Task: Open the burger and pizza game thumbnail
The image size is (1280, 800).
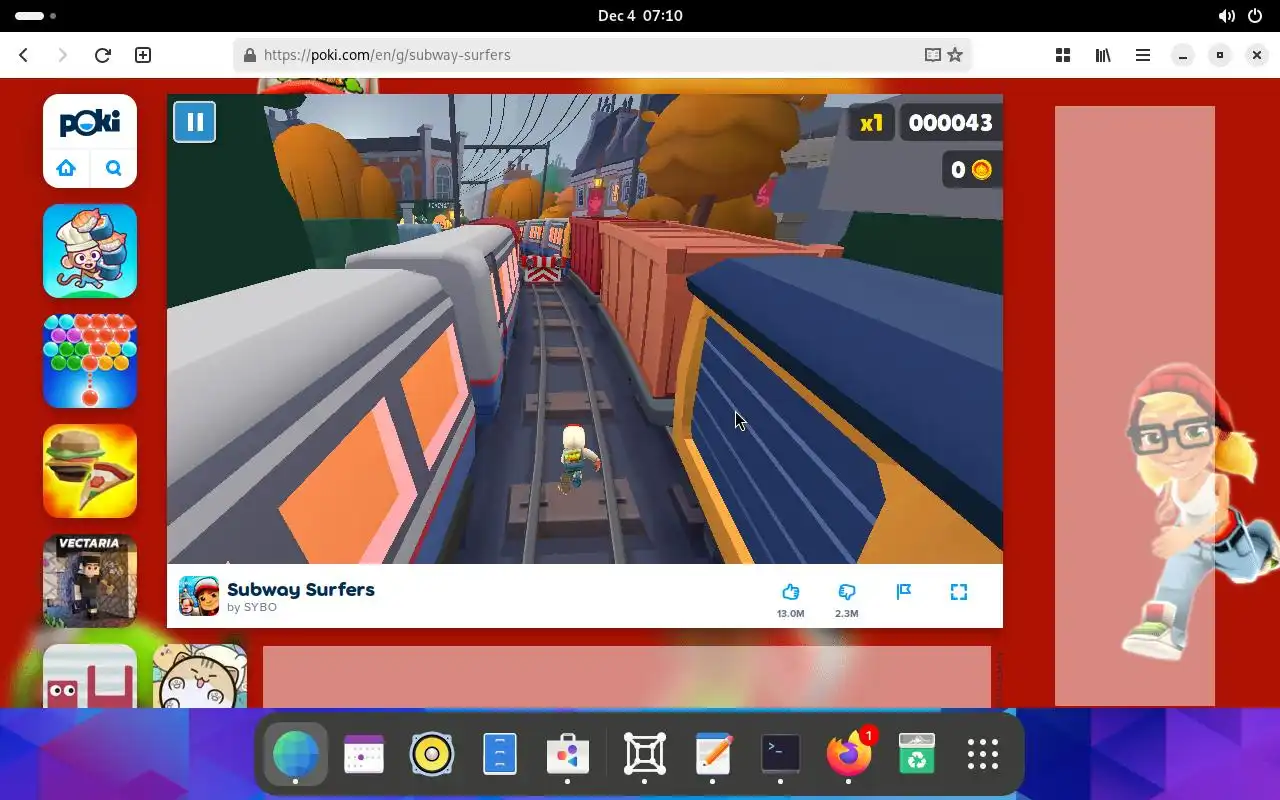Action: pos(90,471)
